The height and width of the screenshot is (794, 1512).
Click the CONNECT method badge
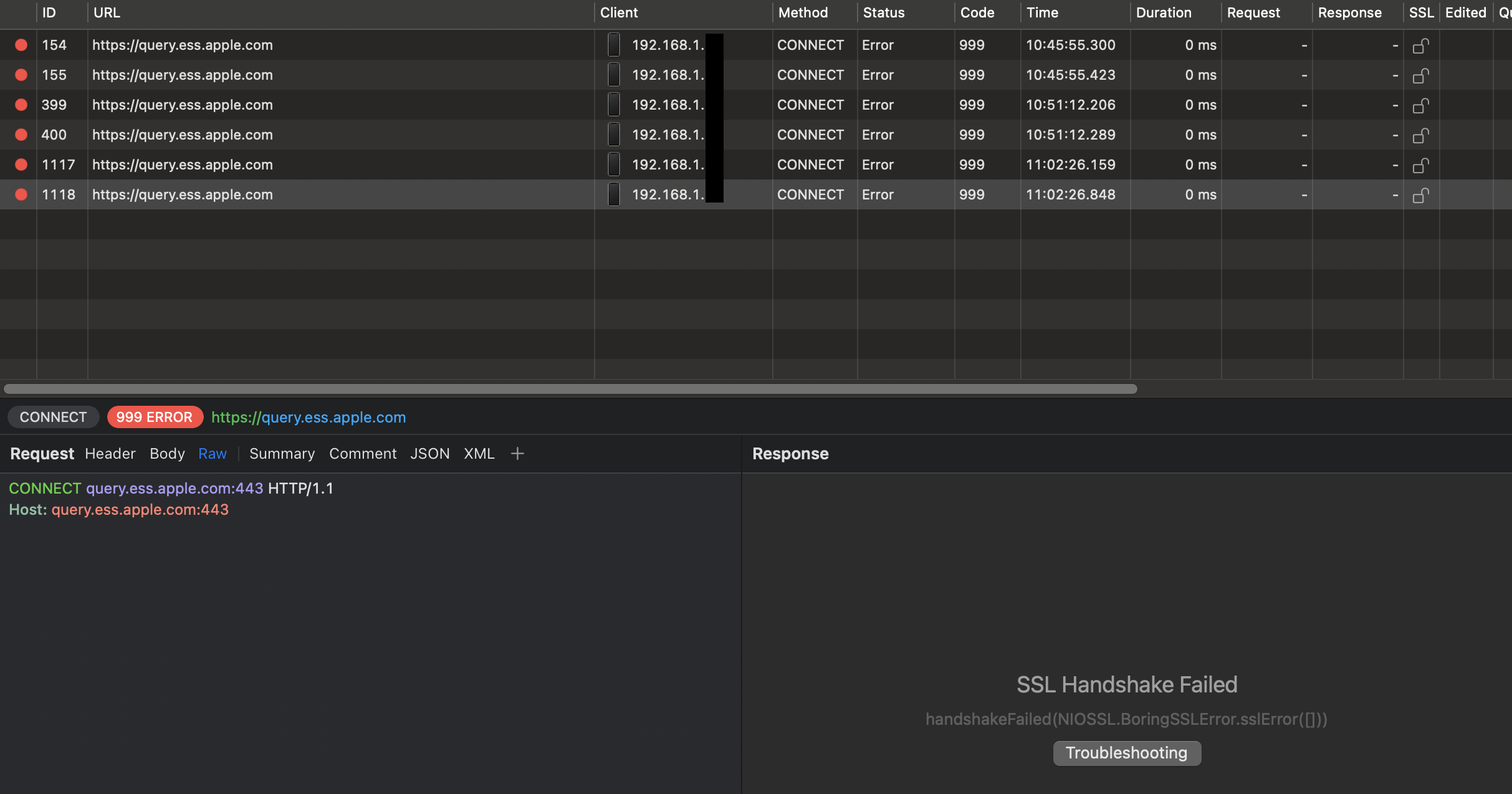tap(53, 417)
